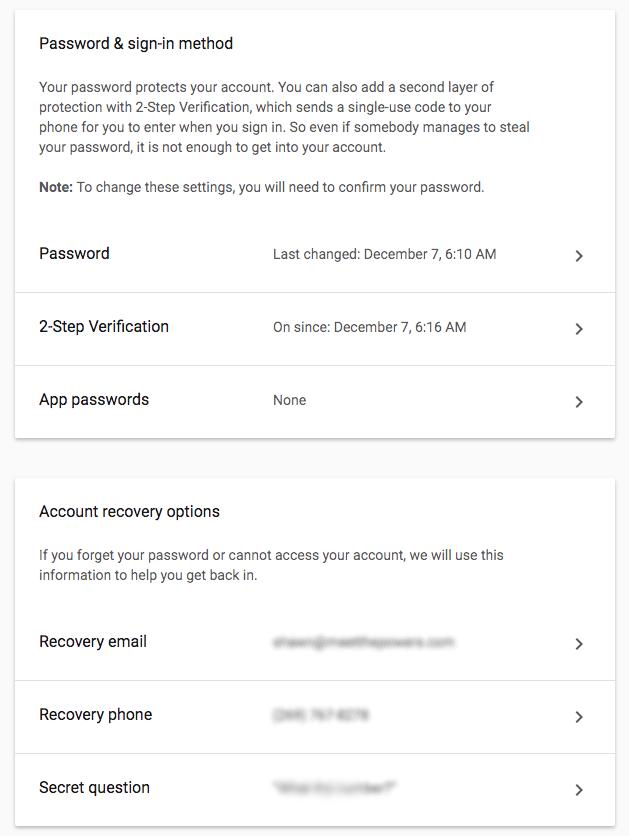
Task: Open the App passwords label
Action: [x=94, y=400]
